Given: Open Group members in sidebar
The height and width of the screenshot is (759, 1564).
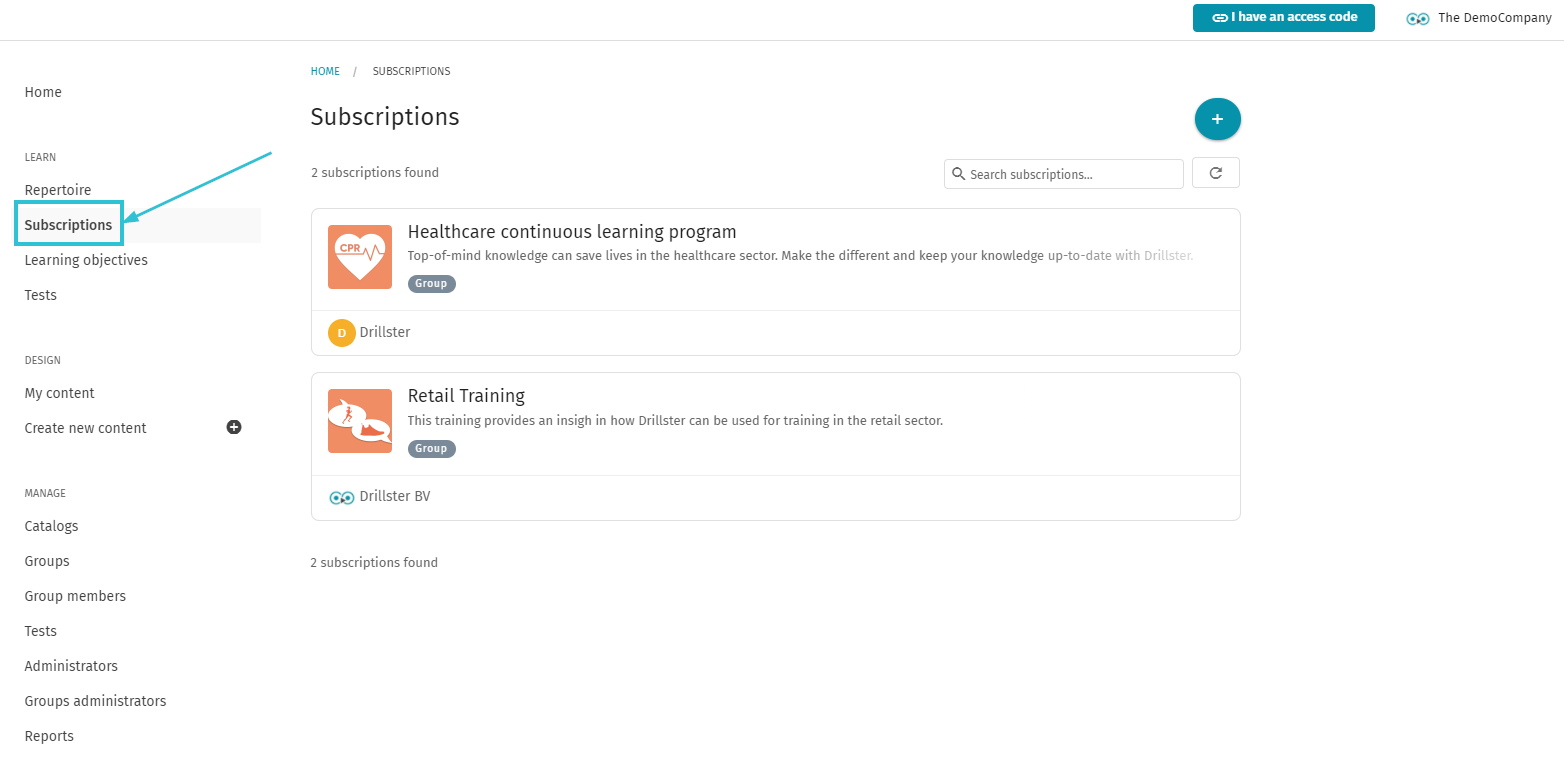Looking at the screenshot, I should pyautogui.click(x=76, y=596).
